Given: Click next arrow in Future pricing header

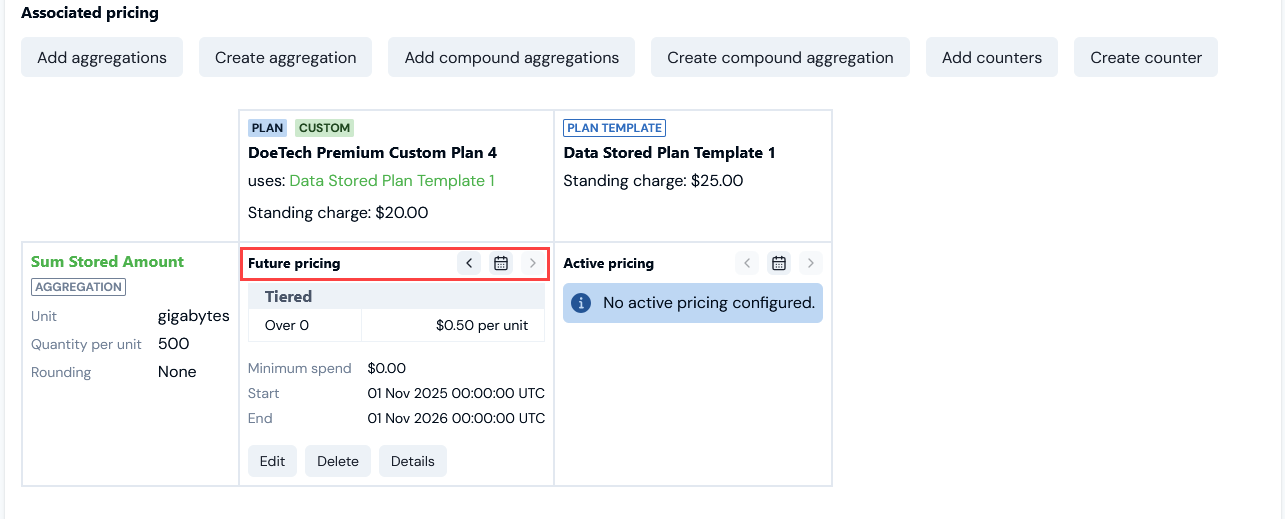Looking at the screenshot, I should [533, 263].
